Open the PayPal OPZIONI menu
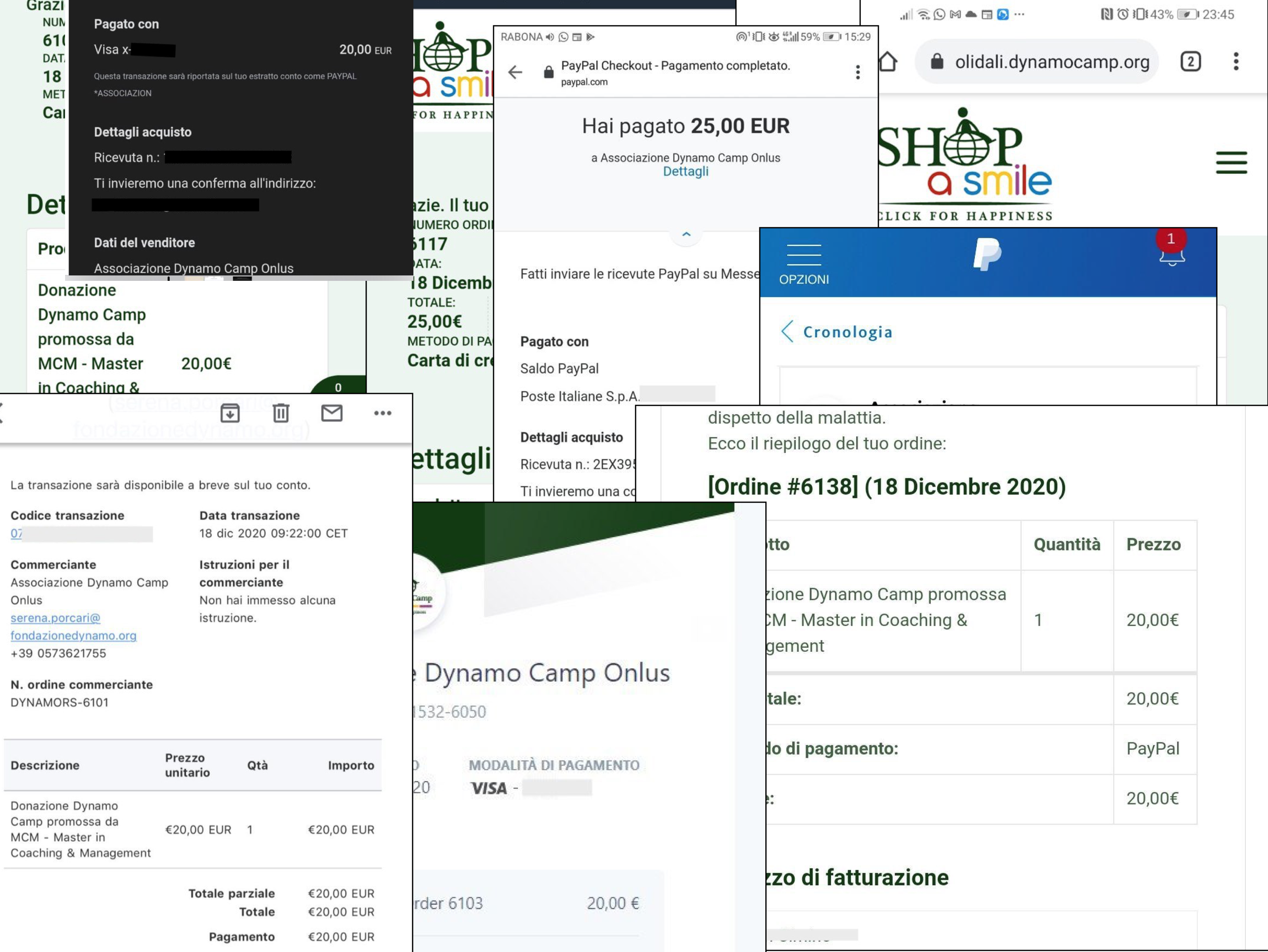 pyautogui.click(x=804, y=264)
